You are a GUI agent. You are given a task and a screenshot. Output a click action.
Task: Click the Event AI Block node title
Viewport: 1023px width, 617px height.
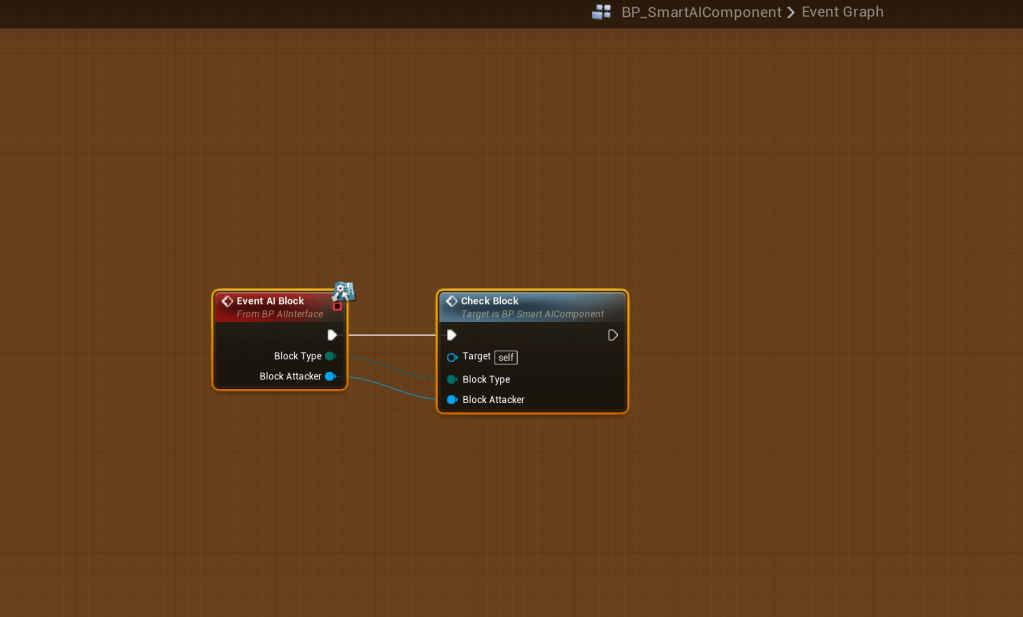coord(270,301)
